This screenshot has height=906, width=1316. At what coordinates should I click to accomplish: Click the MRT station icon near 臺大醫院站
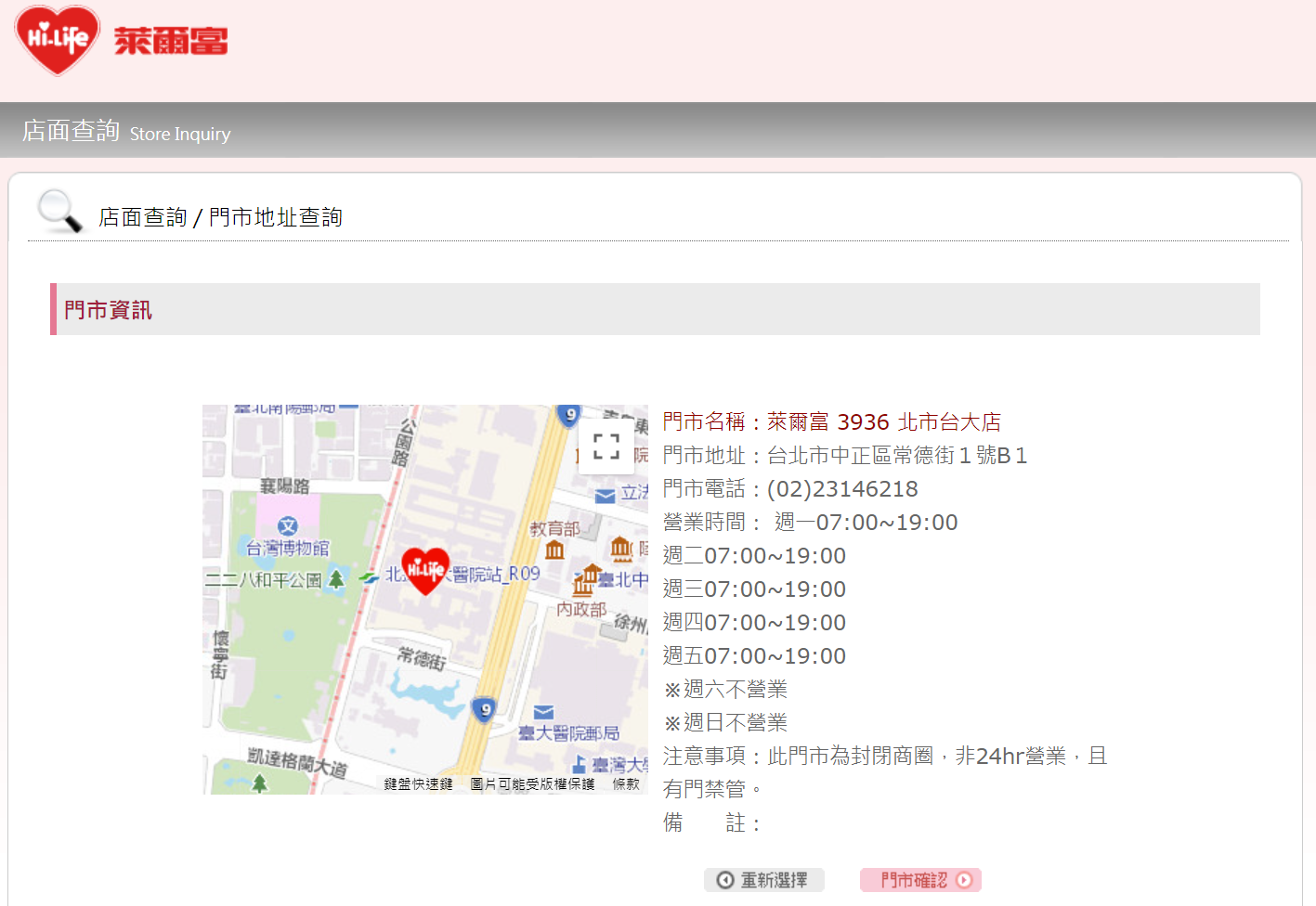[x=370, y=578]
